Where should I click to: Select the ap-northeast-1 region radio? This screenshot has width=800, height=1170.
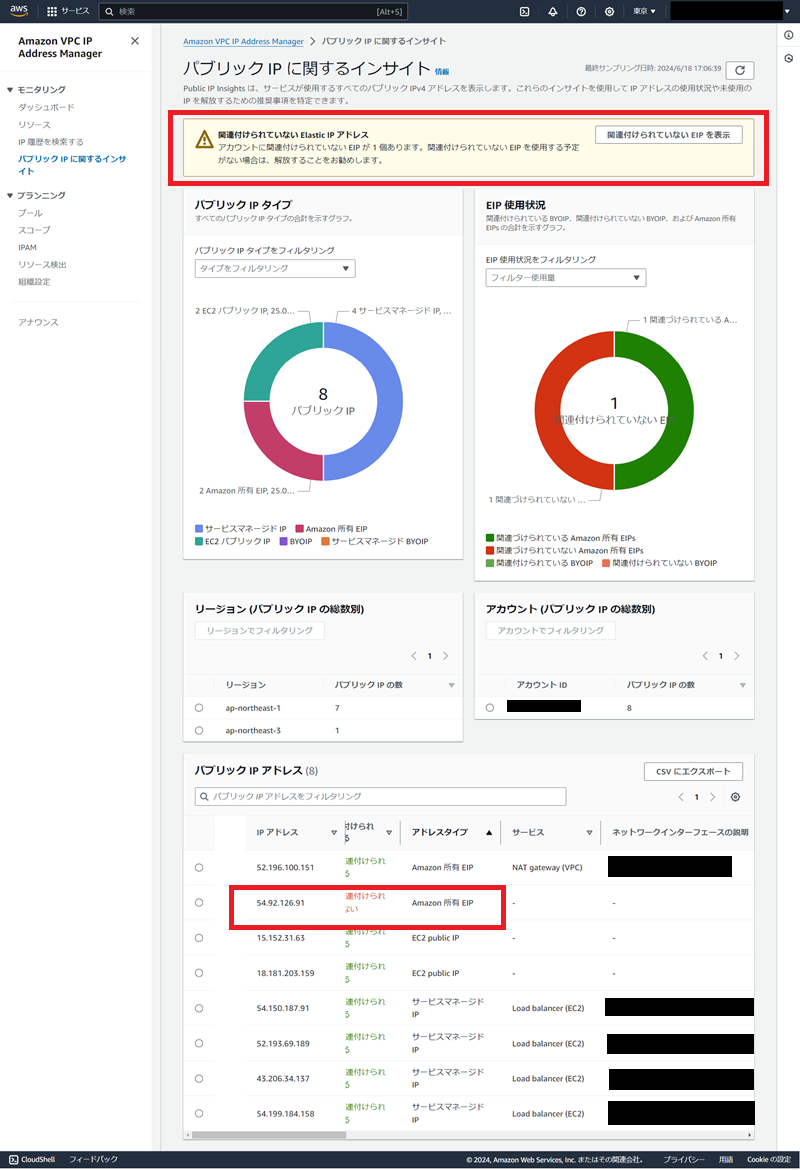(199, 707)
